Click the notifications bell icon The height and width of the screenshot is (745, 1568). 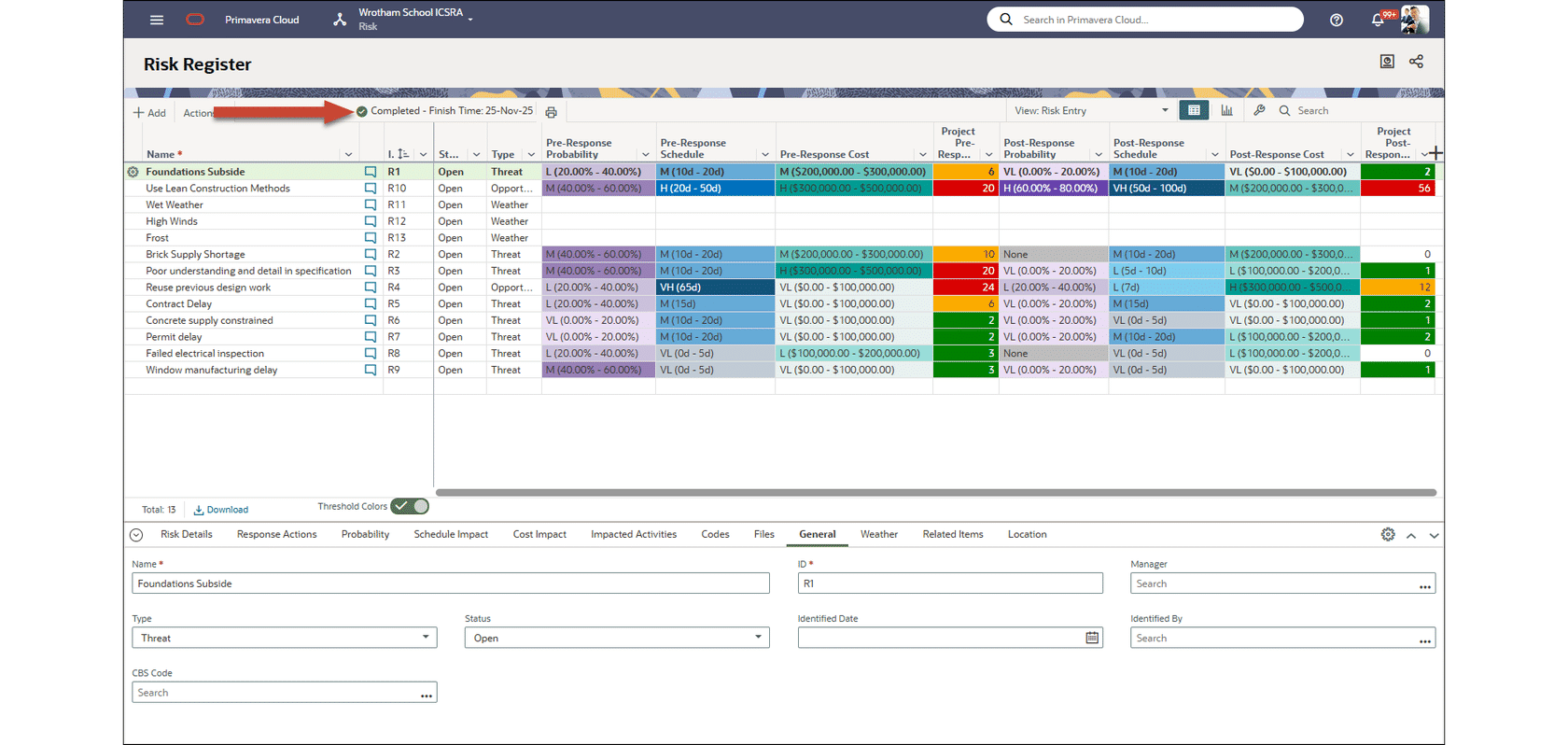click(x=1378, y=20)
